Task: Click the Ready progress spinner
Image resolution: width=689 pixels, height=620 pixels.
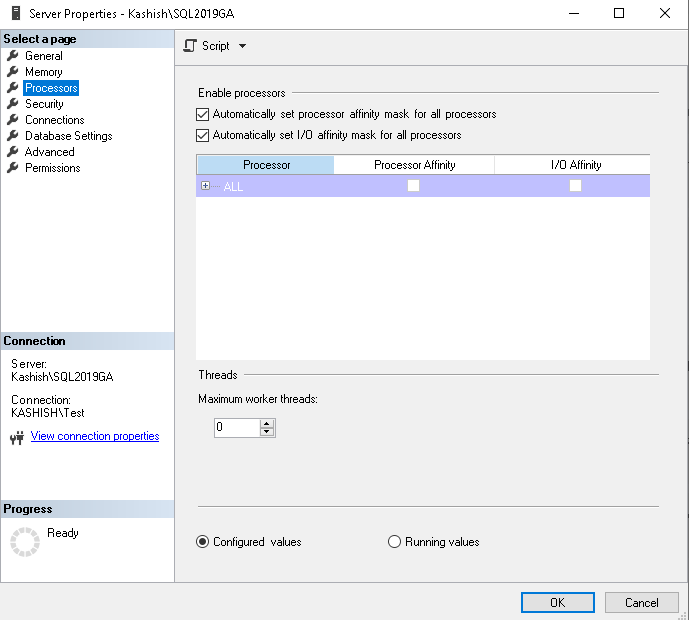Action: pos(25,542)
